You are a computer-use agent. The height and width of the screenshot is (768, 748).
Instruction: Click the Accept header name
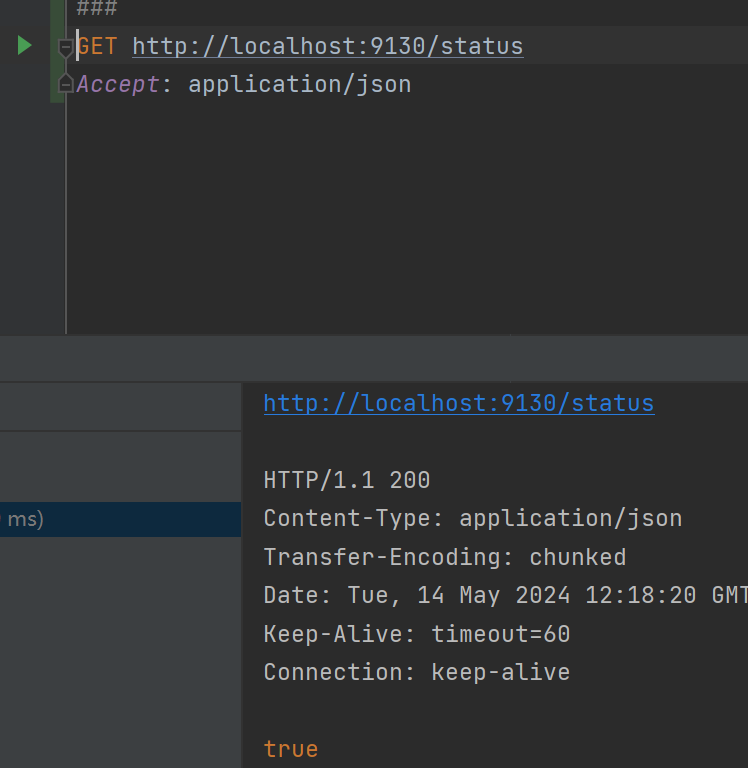tap(118, 84)
